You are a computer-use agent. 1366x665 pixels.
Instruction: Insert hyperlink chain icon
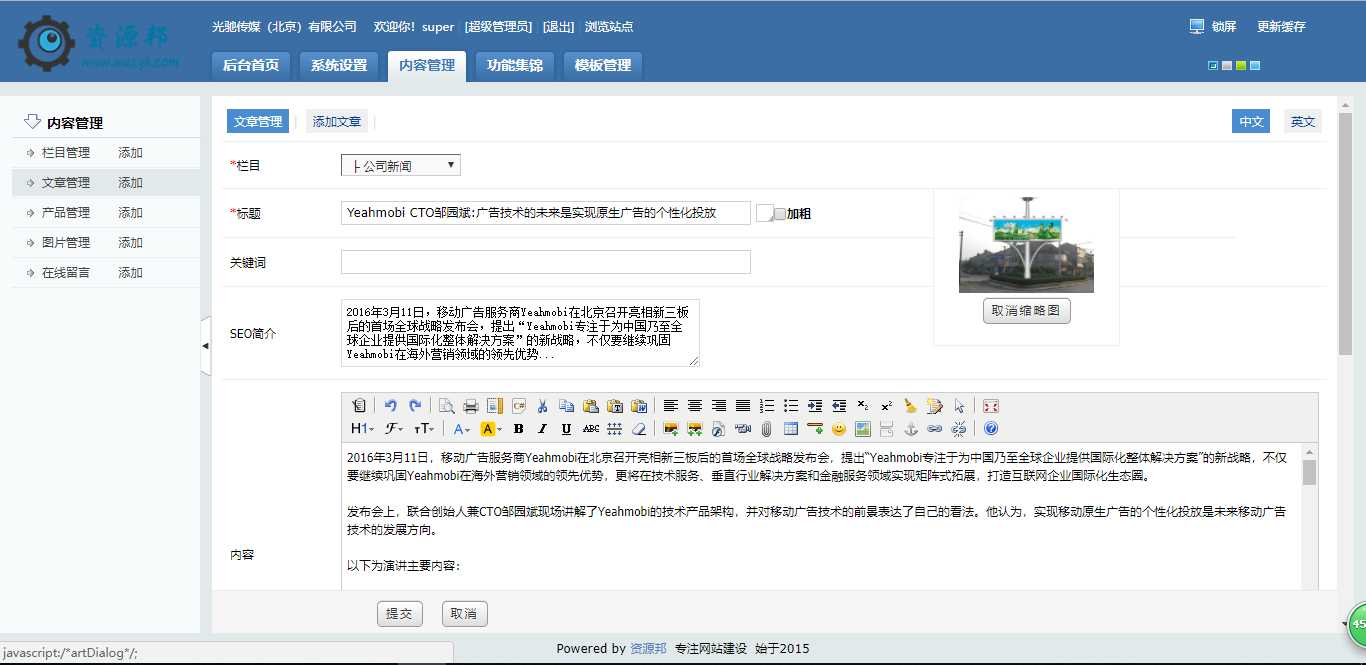934,429
